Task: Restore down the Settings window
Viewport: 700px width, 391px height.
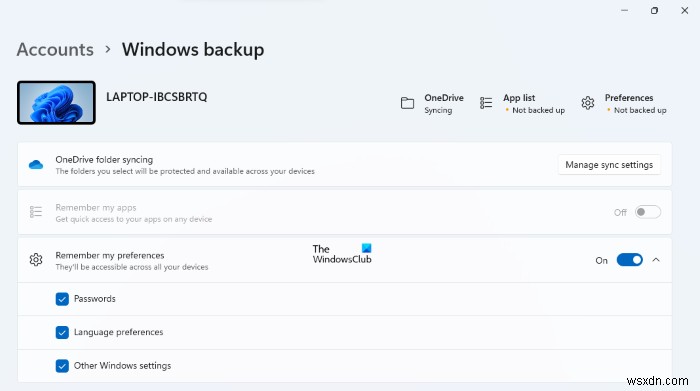Action: [x=654, y=10]
